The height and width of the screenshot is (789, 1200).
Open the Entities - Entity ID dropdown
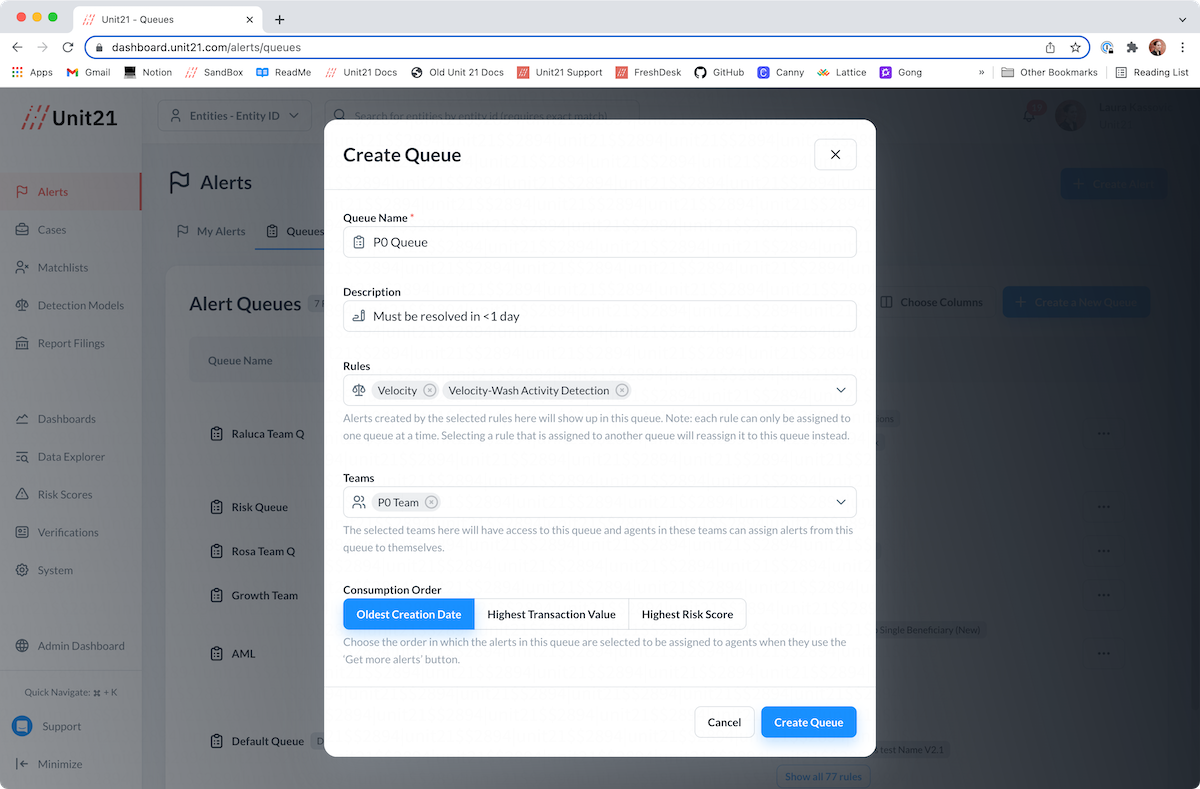234,116
